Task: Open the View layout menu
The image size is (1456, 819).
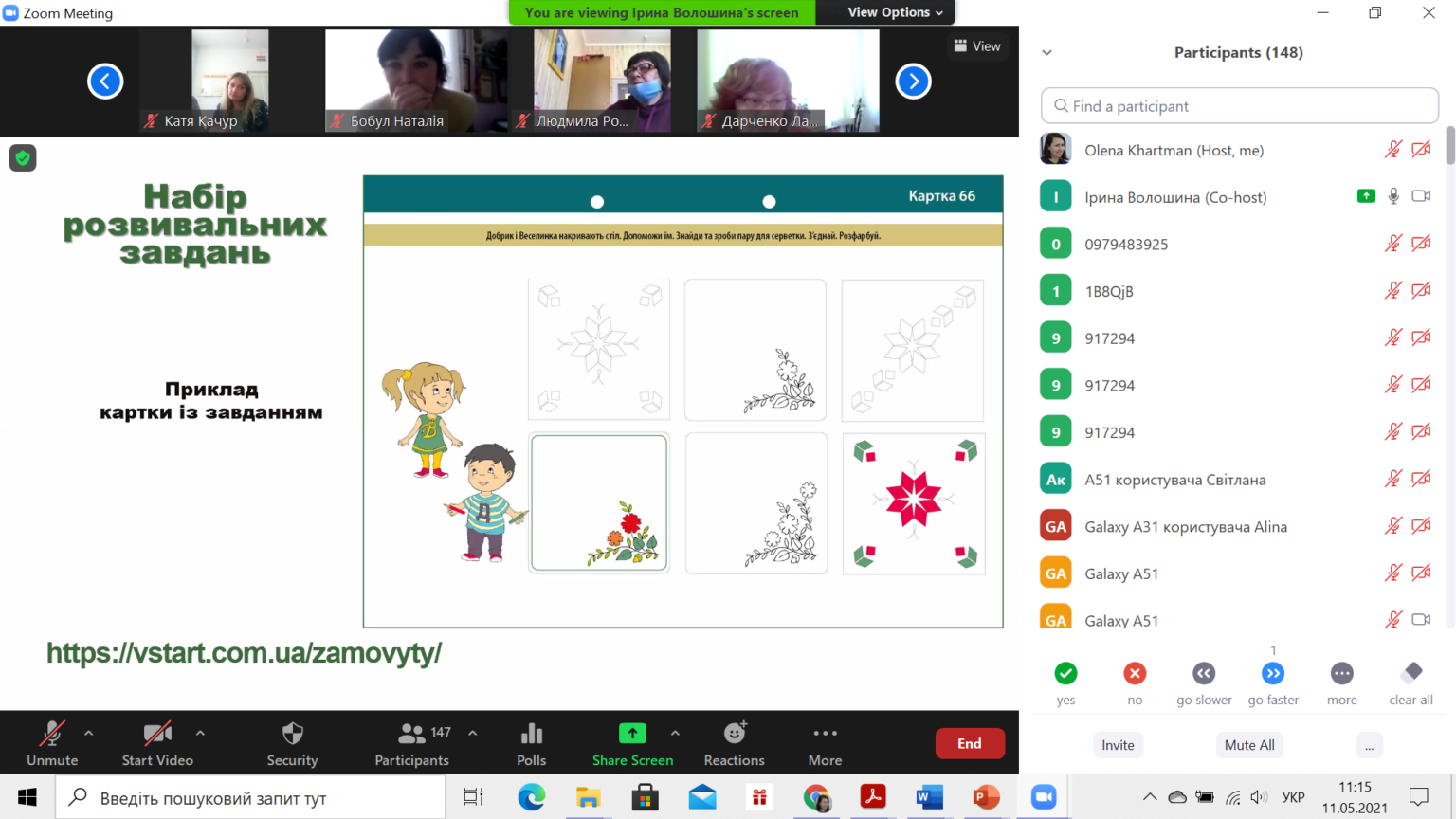Action: pyautogui.click(x=977, y=45)
